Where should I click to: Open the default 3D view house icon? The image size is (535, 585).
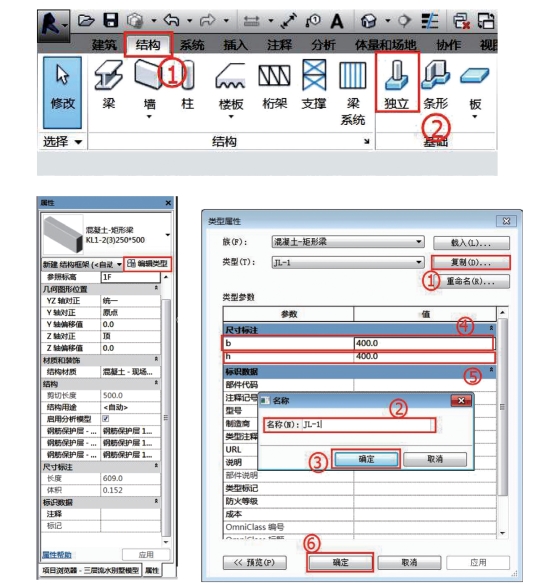(x=368, y=21)
